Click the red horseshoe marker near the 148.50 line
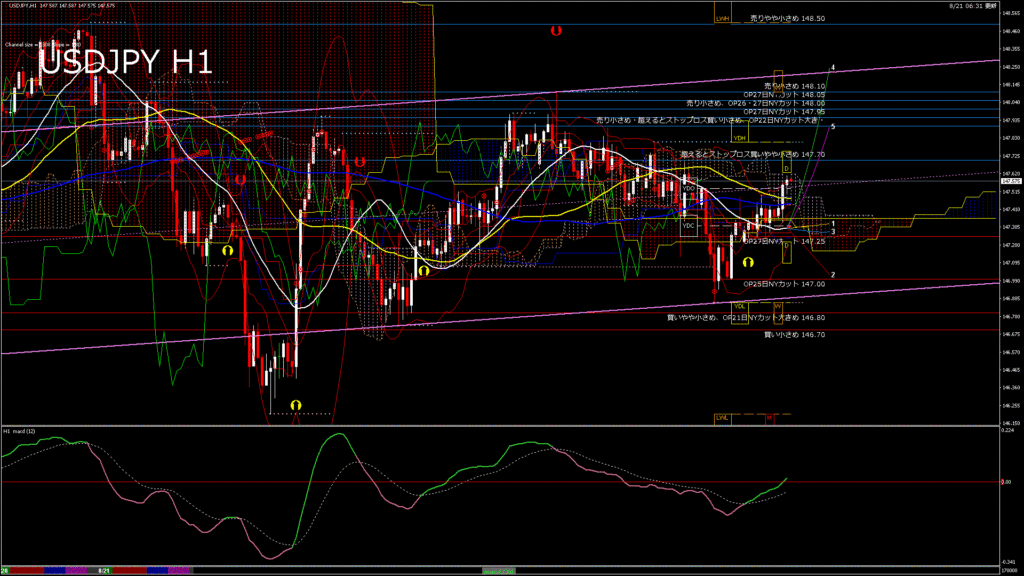The image size is (1024, 576). (556, 31)
